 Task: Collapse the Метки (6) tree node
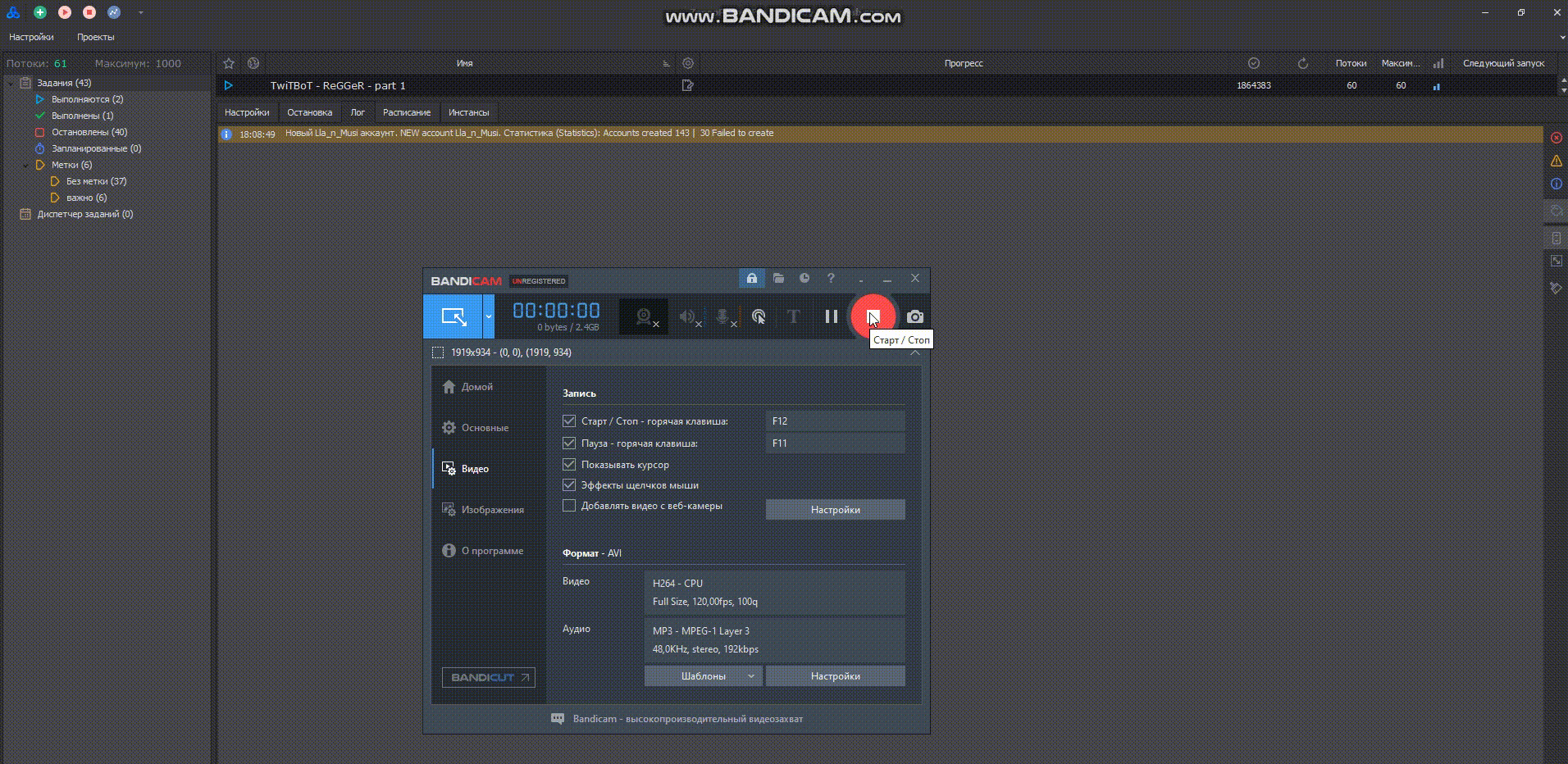pyautogui.click(x=27, y=165)
